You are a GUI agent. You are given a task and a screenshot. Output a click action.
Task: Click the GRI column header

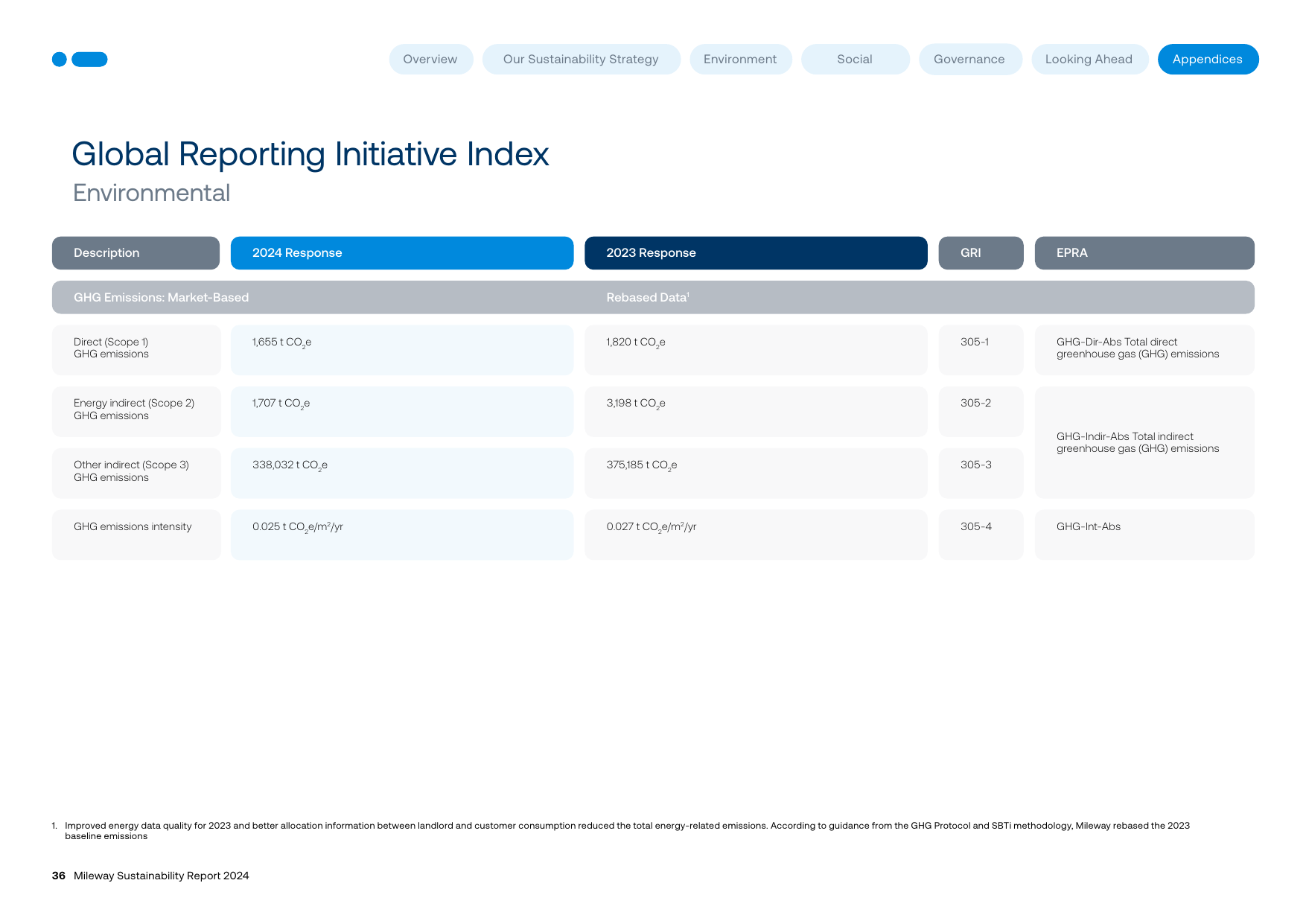point(981,253)
